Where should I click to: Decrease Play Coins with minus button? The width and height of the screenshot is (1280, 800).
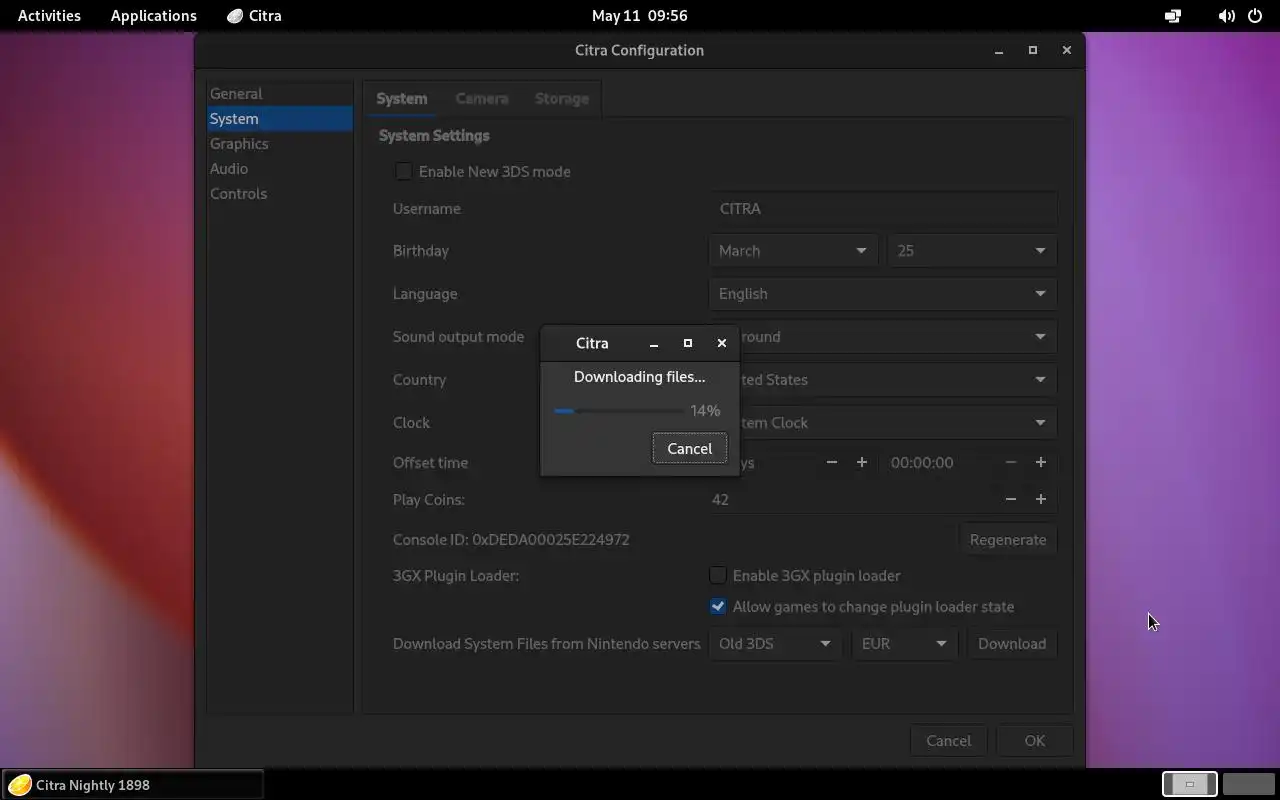coord(1011,499)
